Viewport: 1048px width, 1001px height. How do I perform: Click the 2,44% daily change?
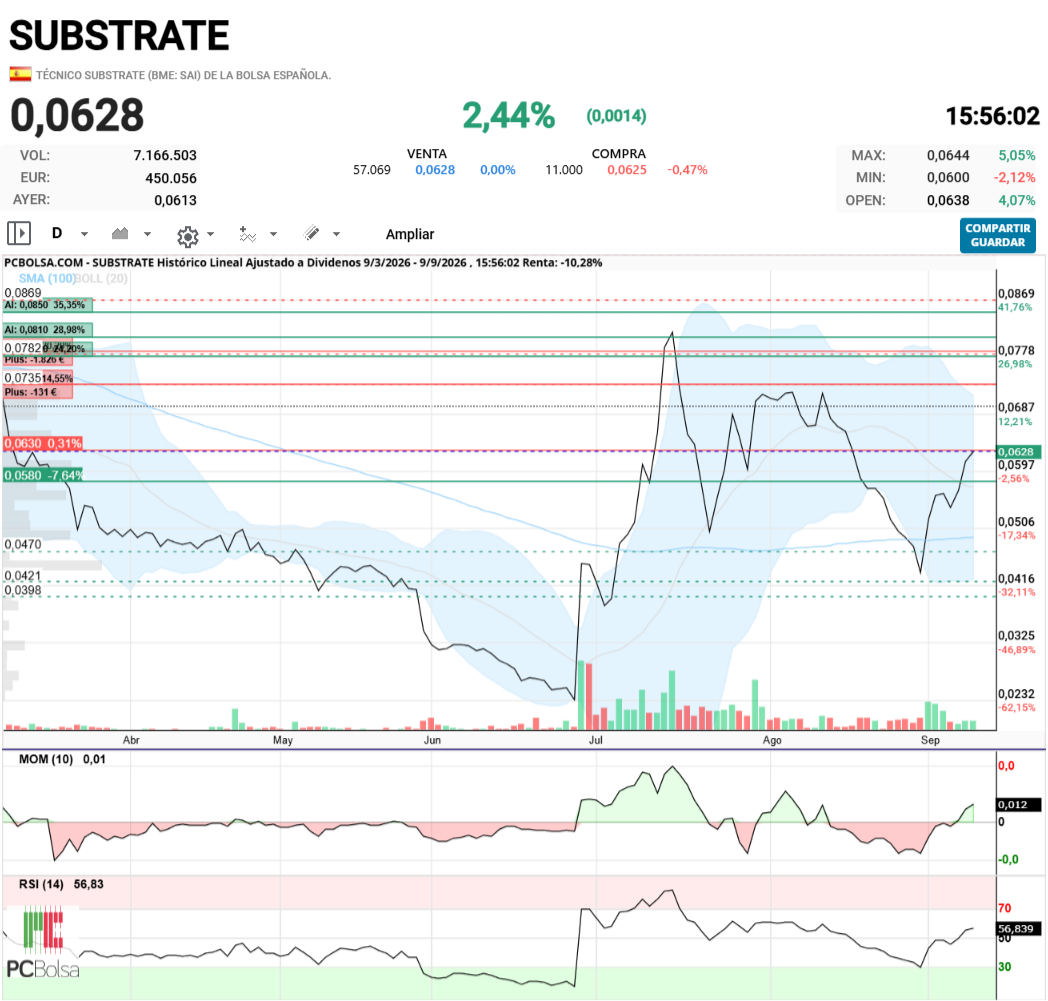[509, 116]
